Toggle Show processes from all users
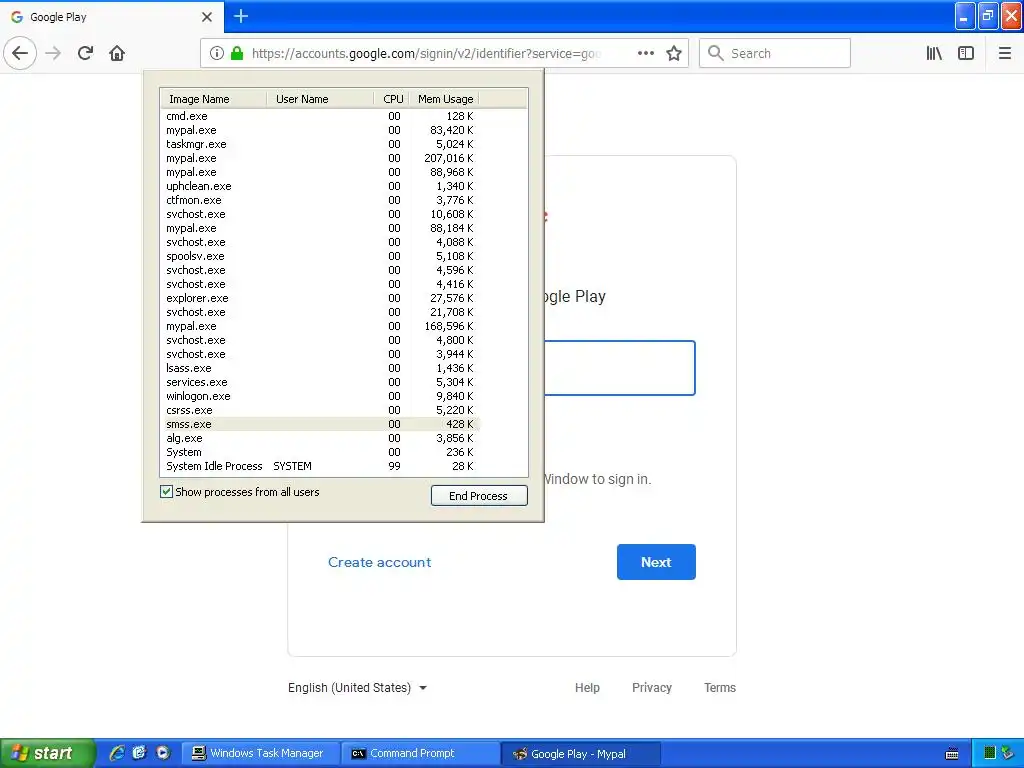 click(167, 492)
